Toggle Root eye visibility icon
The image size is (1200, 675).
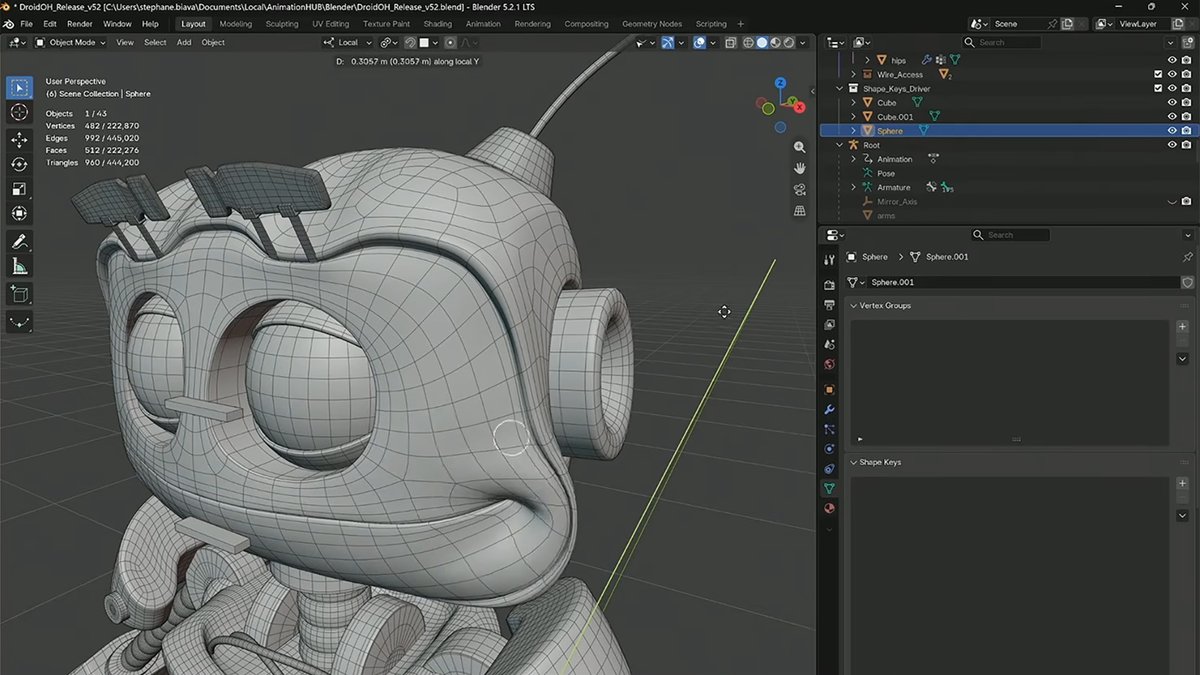point(1172,145)
